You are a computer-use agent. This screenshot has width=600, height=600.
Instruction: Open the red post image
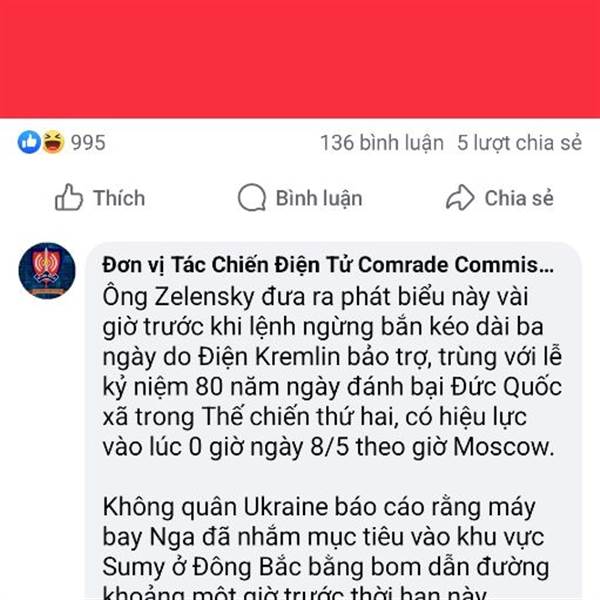click(300, 59)
